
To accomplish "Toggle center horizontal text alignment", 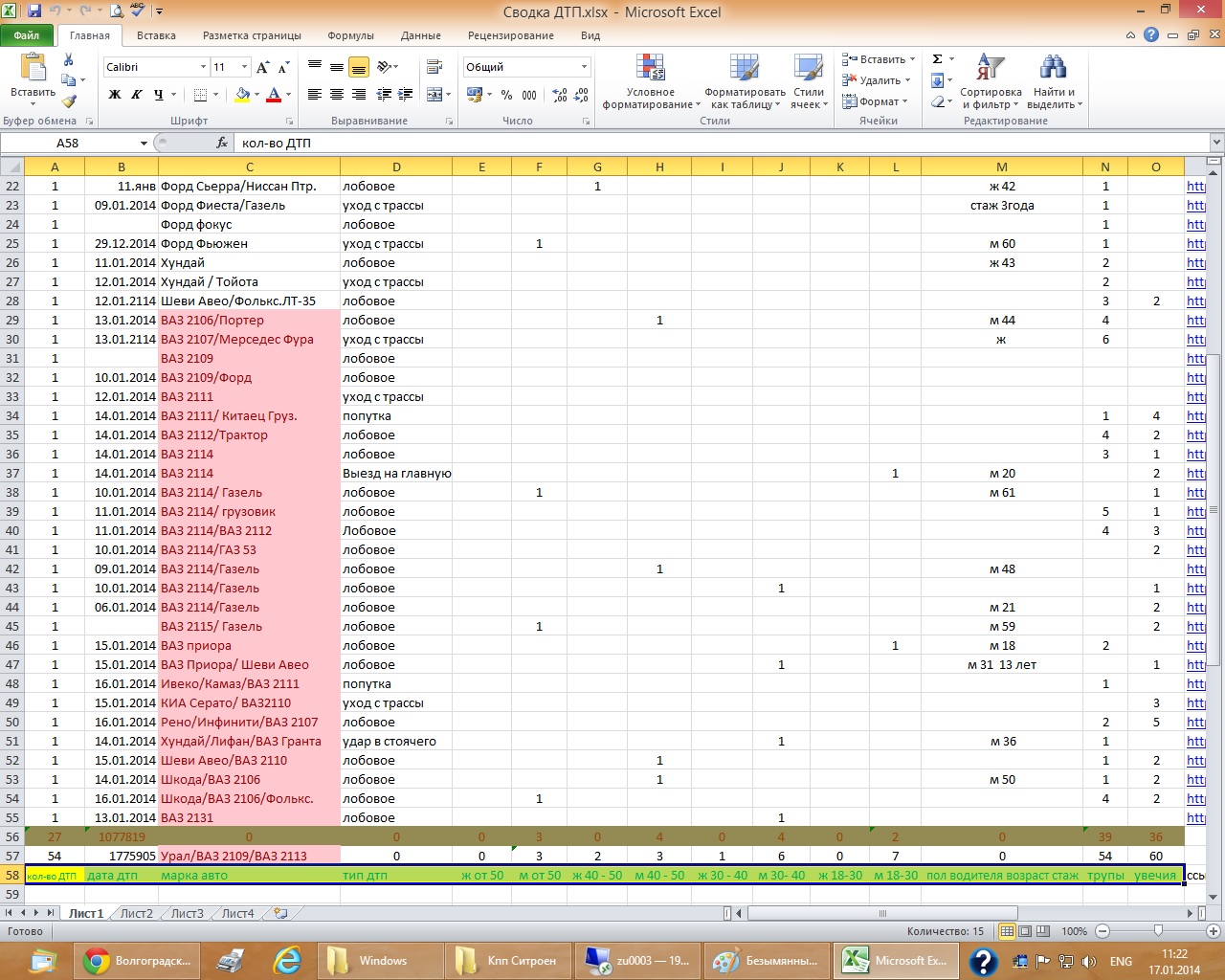I will (337, 95).
